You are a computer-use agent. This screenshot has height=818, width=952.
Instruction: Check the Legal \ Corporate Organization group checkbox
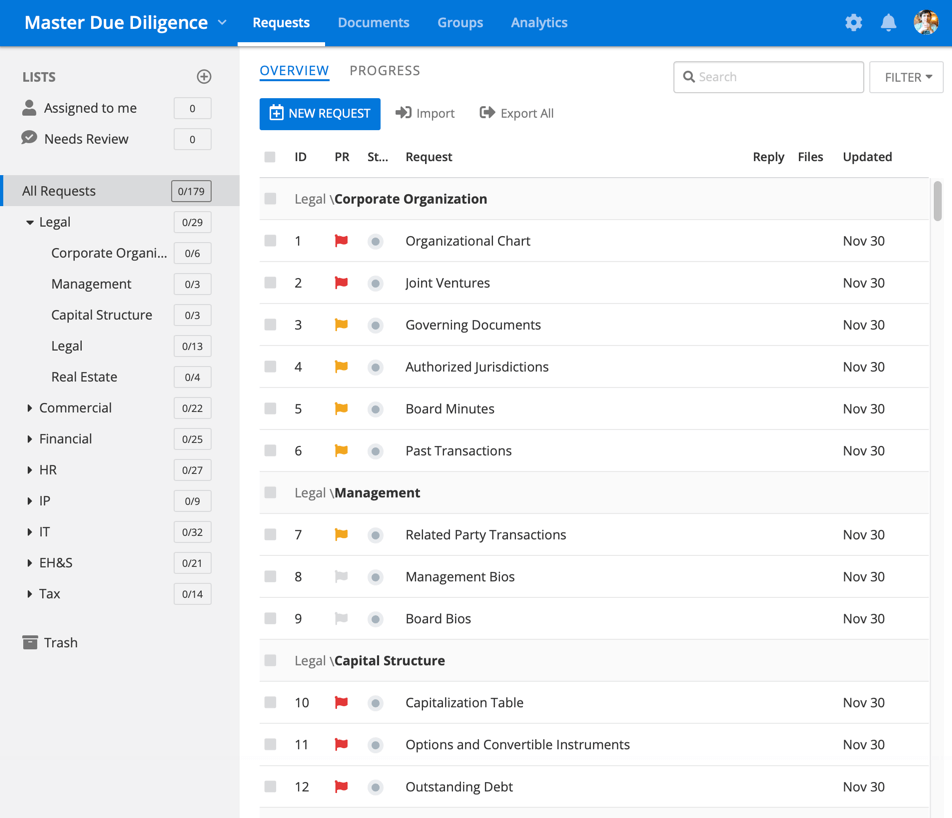coord(270,199)
